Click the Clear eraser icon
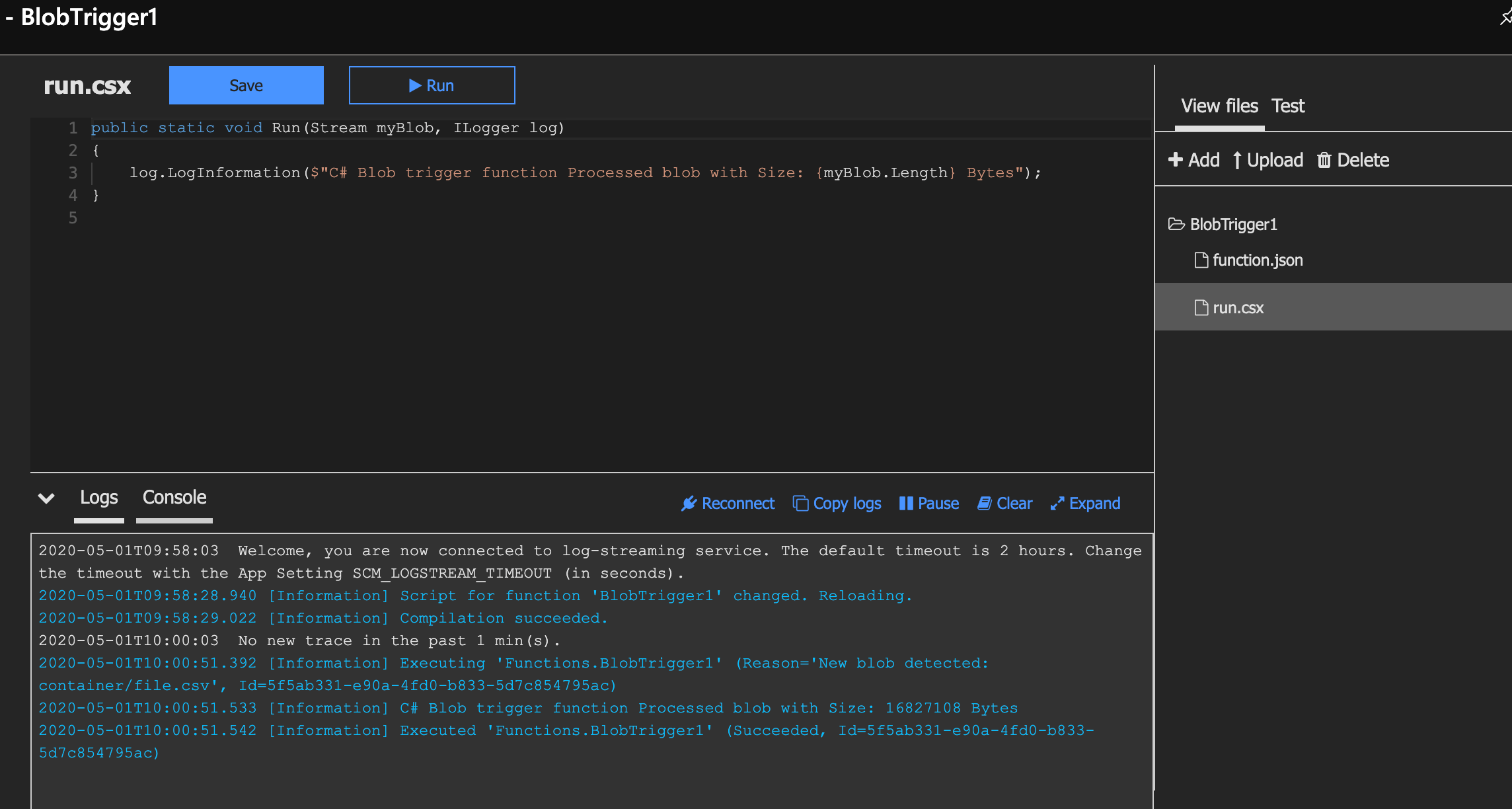The width and height of the screenshot is (1512, 809). pos(985,504)
